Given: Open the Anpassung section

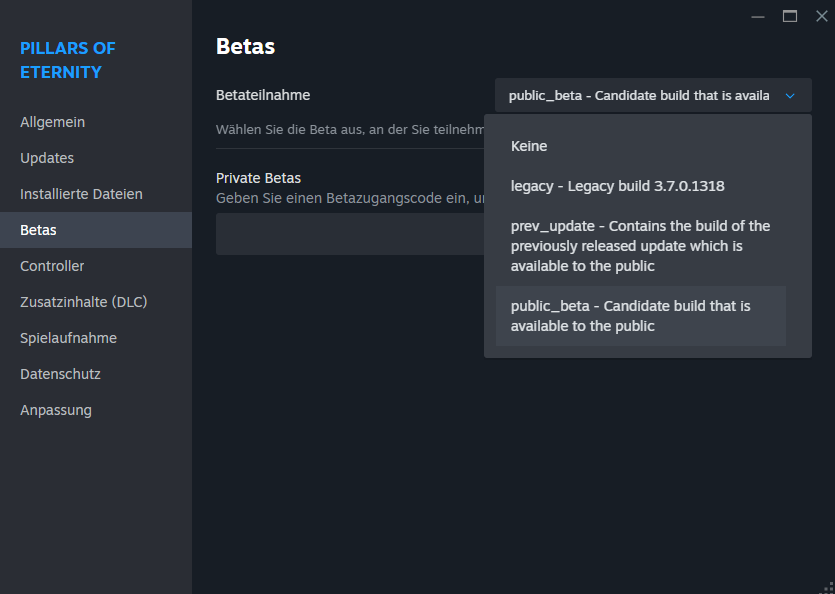Looking at the screenshot, I should (55, 409).
